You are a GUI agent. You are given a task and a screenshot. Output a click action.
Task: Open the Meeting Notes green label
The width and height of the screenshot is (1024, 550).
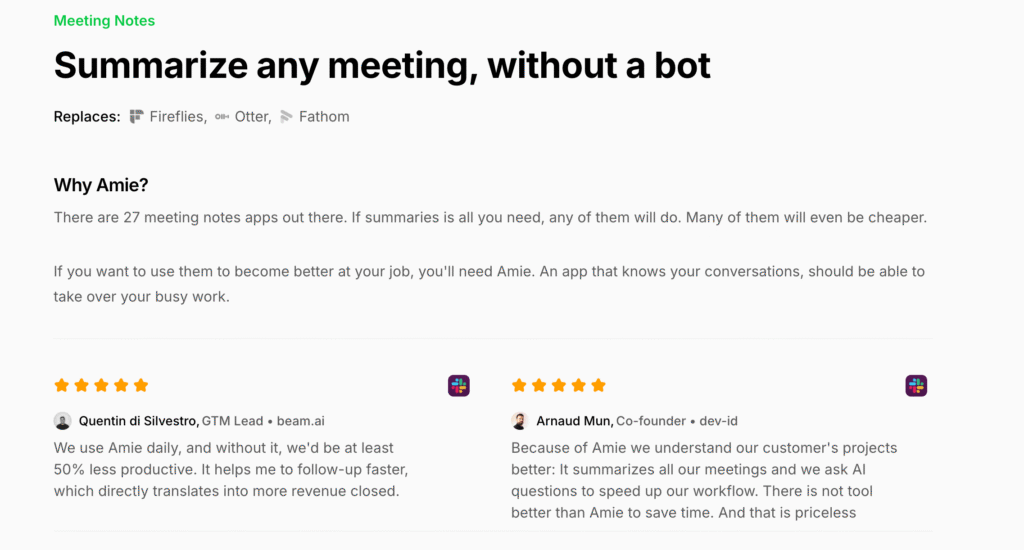[x=104, y=21]
